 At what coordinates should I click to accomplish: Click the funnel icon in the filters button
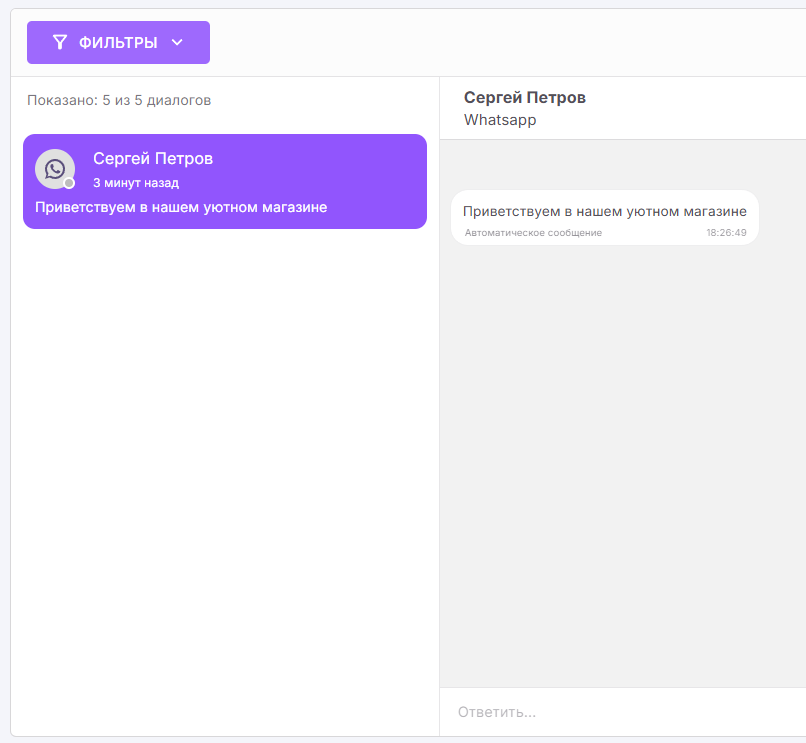click(x=60, y=42)
